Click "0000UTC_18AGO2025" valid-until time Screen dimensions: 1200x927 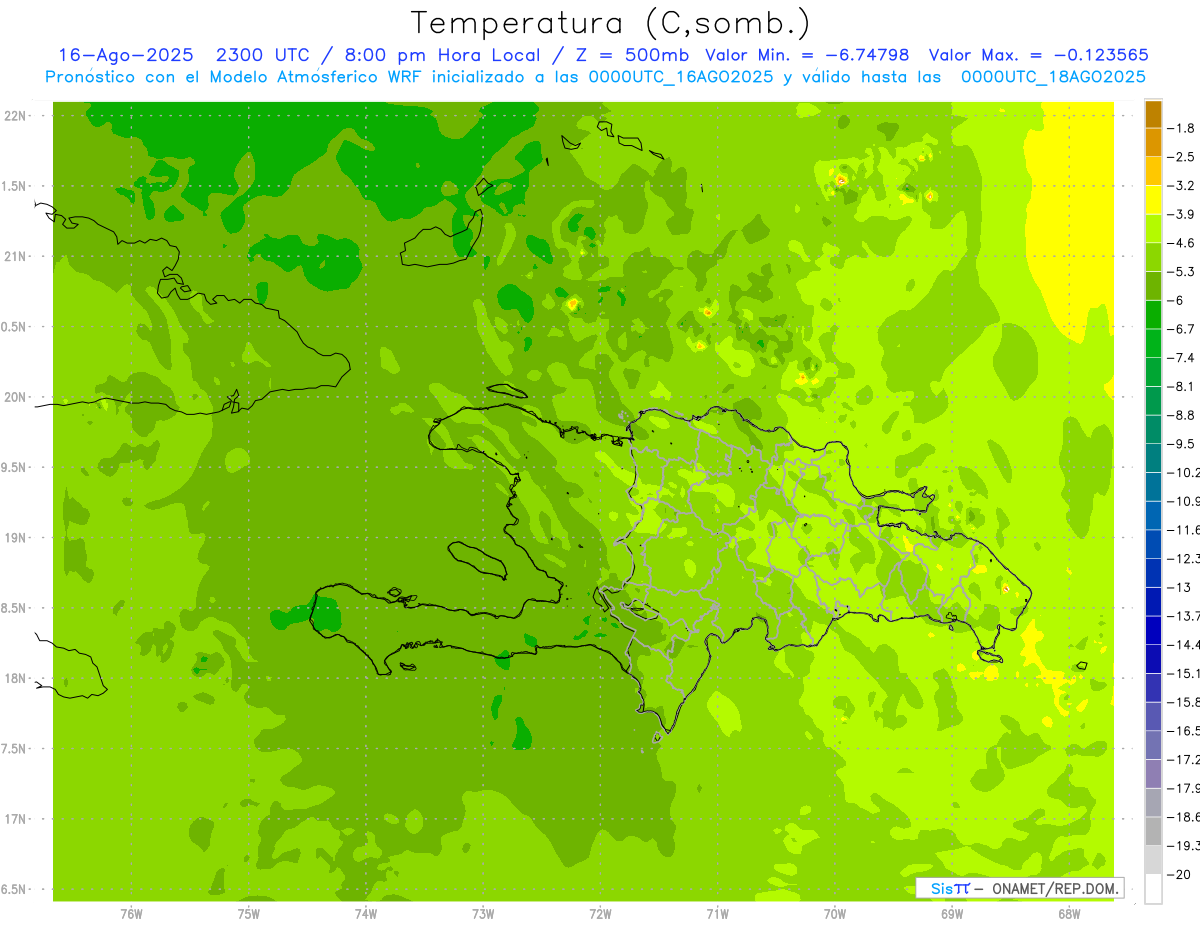1053,77
